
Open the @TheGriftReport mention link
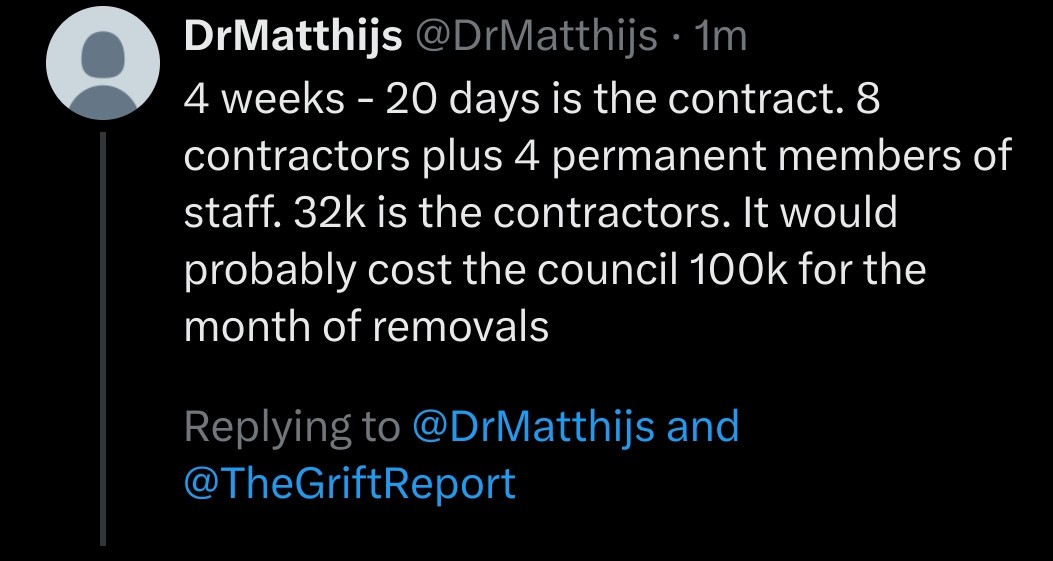point(350,483)
